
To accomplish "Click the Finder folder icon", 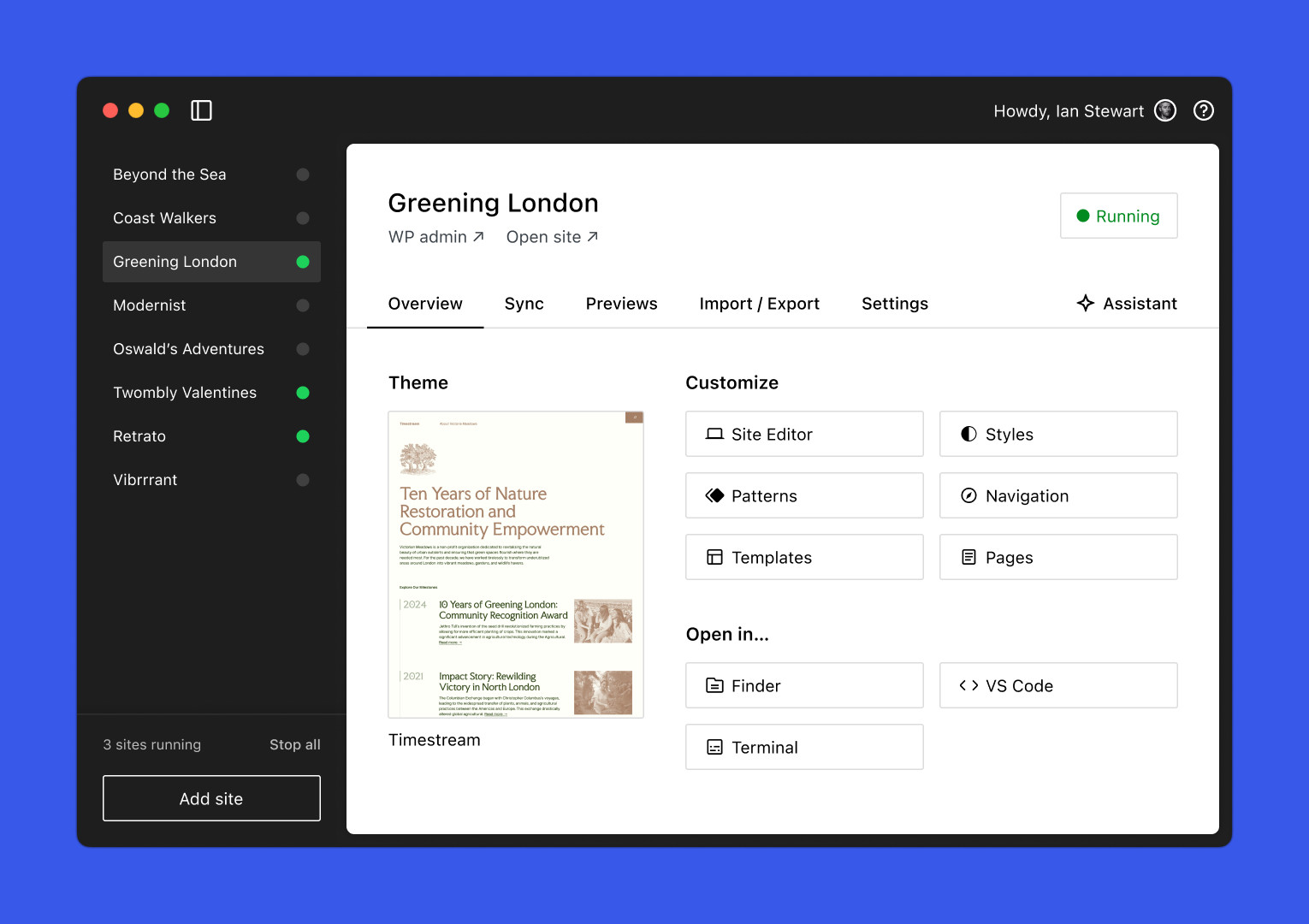I will coord(714,685).
